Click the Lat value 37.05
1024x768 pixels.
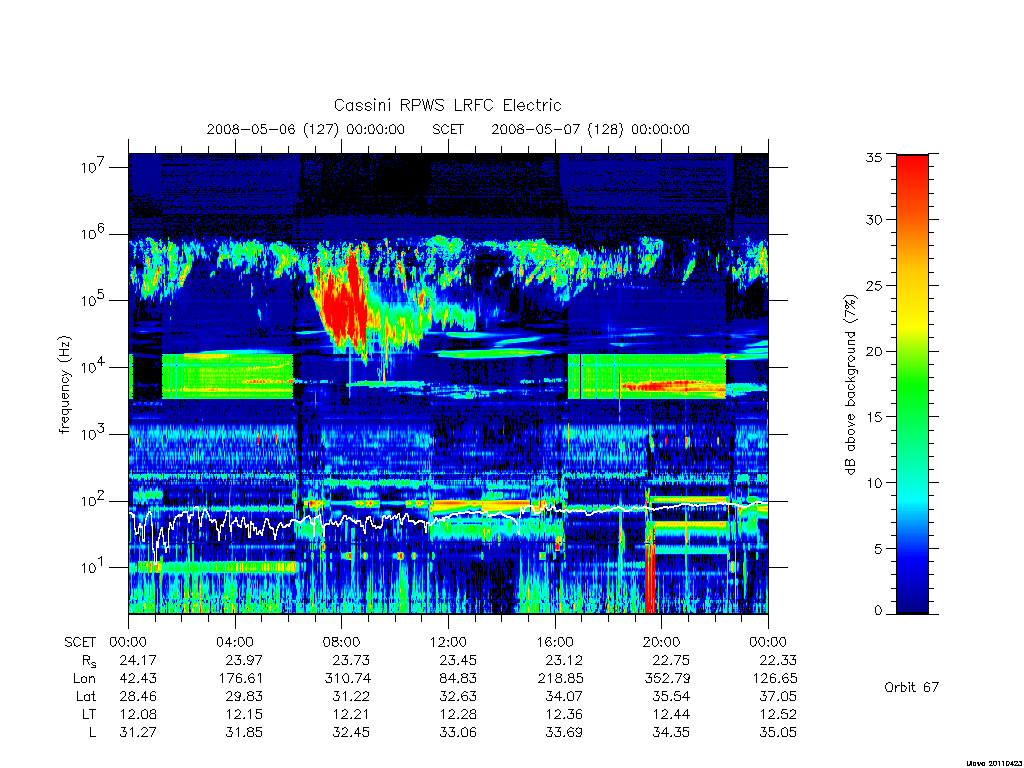point(778,696)
